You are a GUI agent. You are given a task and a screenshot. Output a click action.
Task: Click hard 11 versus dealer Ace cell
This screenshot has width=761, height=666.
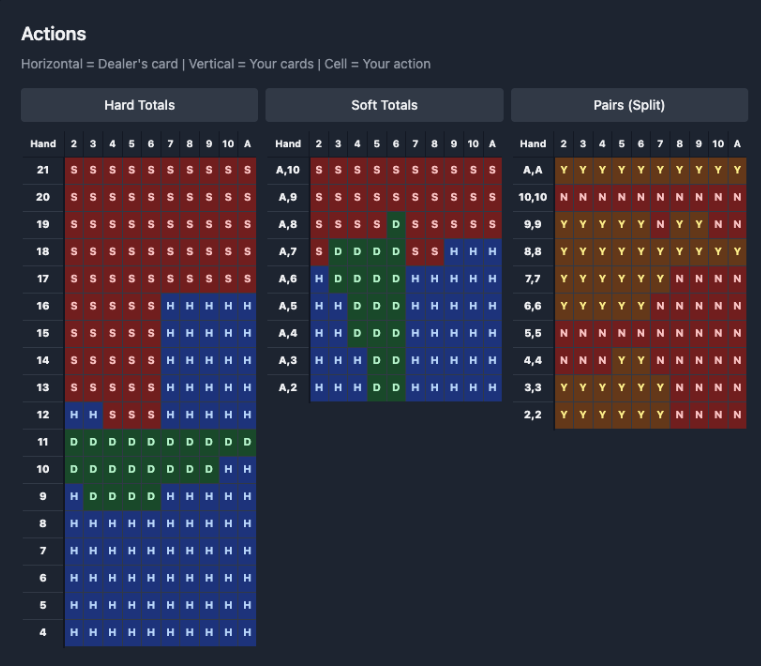[247, 441]
